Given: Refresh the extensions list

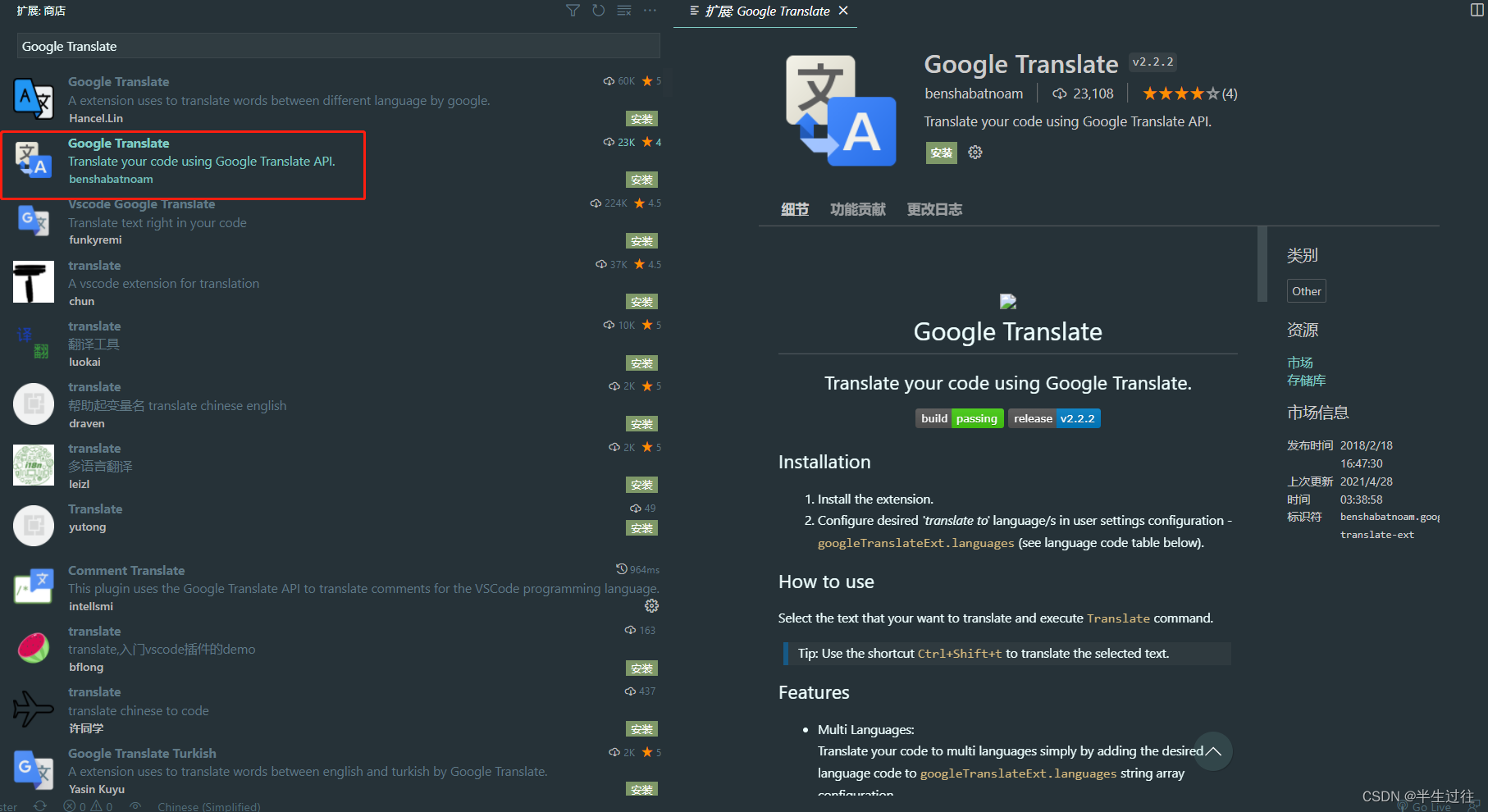Looking at the screenshot, I should click(599, 11).
